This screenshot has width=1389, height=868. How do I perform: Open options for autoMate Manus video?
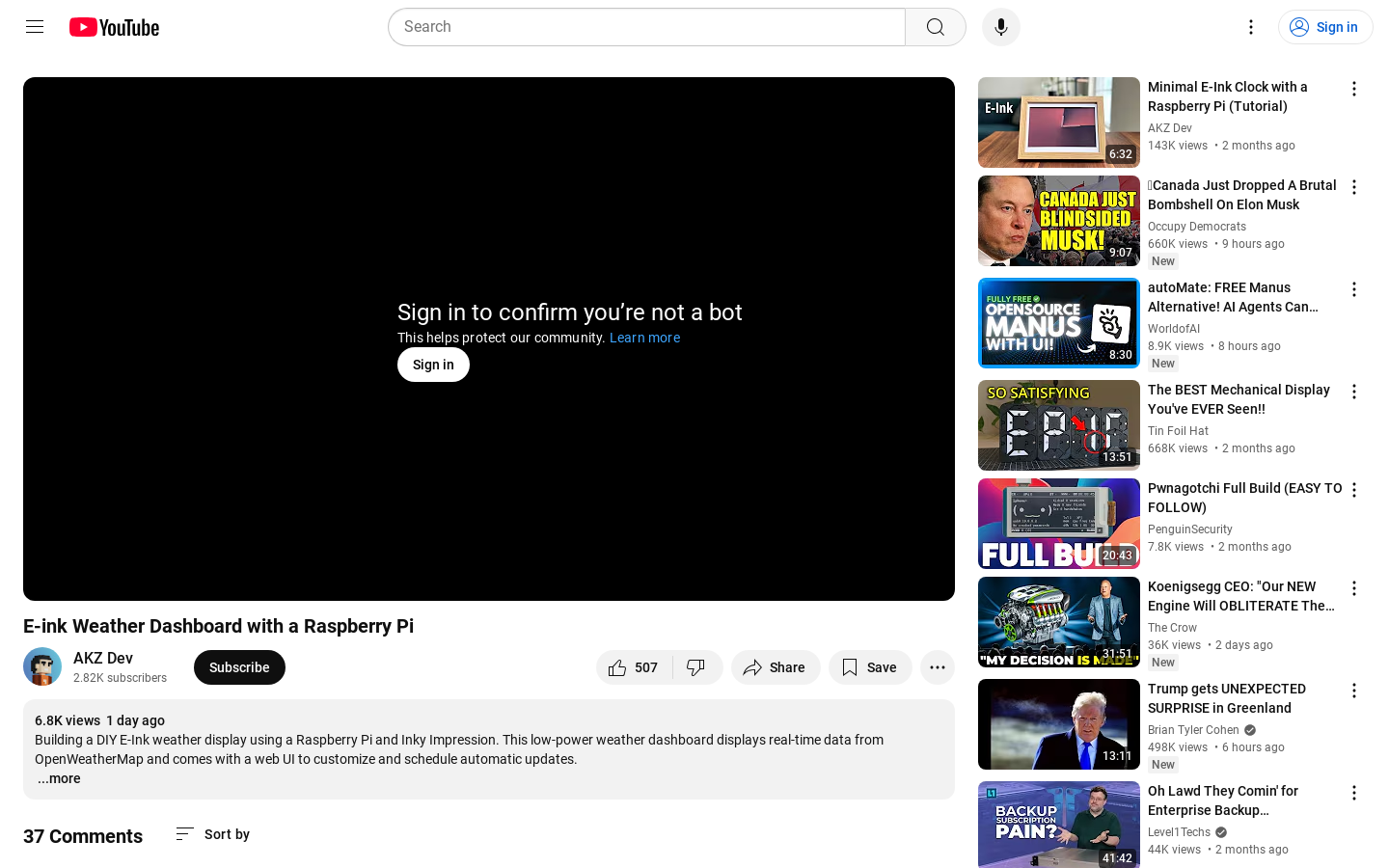coord(1354,289)
